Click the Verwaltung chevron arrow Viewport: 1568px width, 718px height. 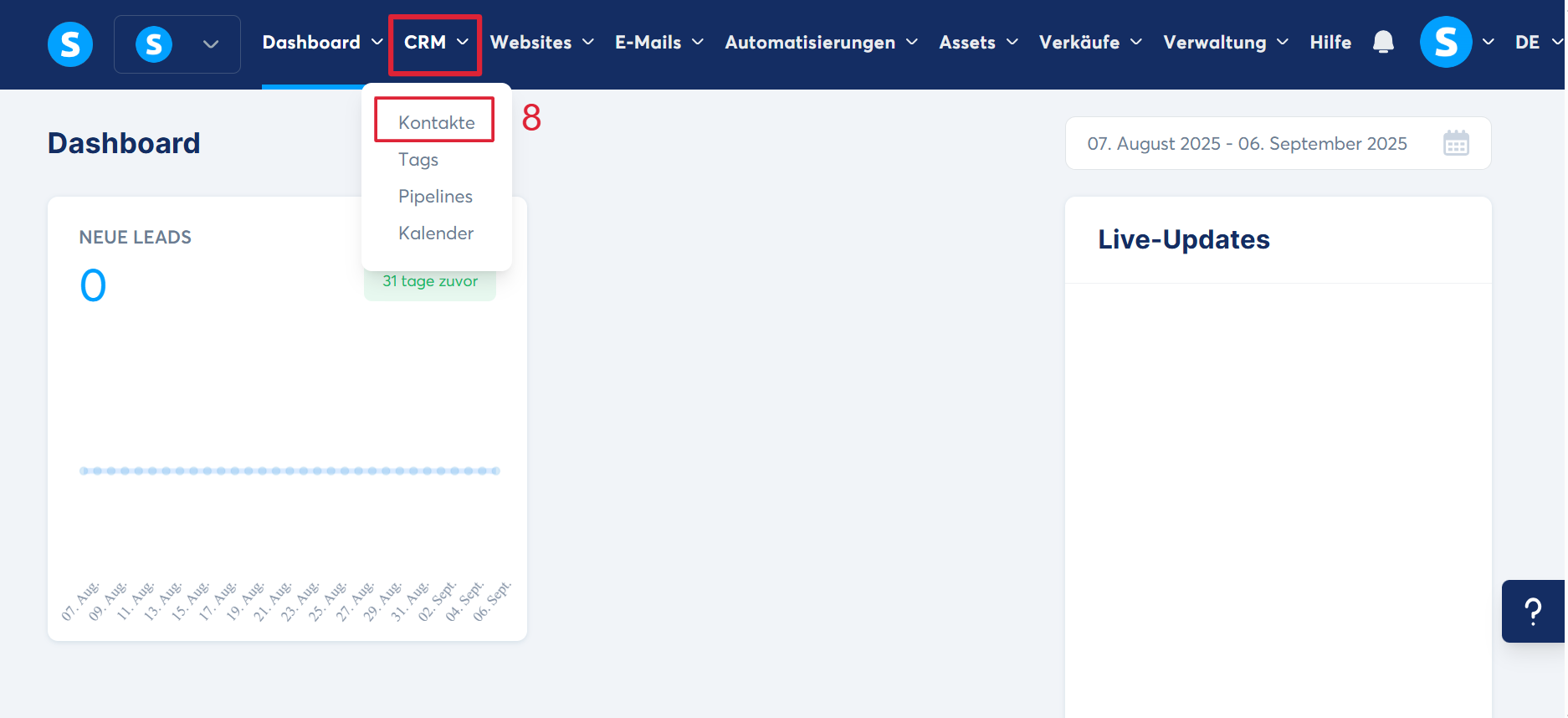point(1283,42)
